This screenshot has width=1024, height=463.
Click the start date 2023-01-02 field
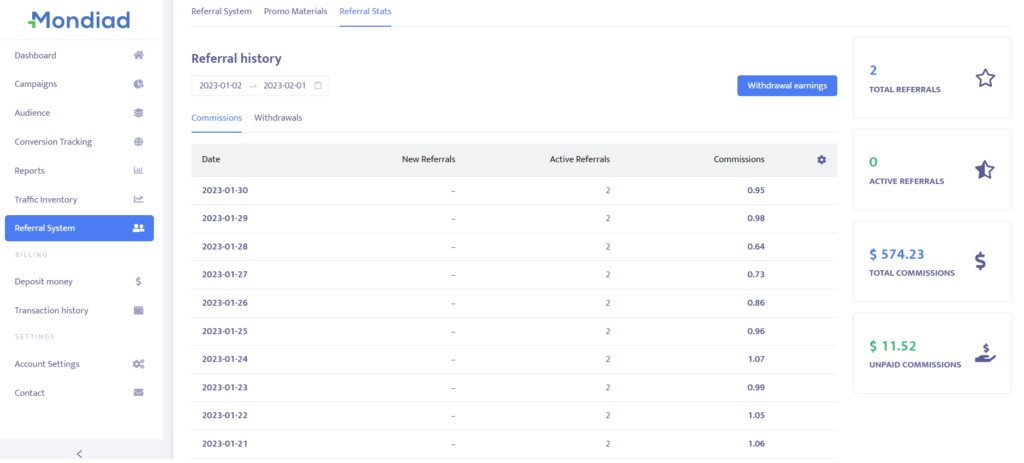220,86
